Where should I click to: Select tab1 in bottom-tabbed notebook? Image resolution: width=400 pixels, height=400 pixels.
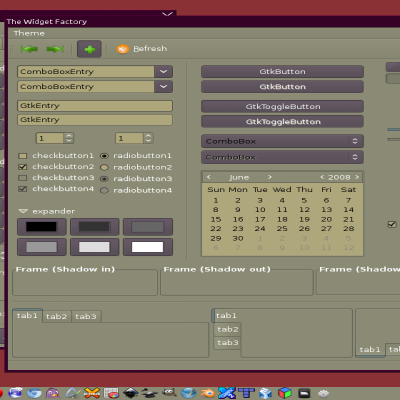pos(370,350)
